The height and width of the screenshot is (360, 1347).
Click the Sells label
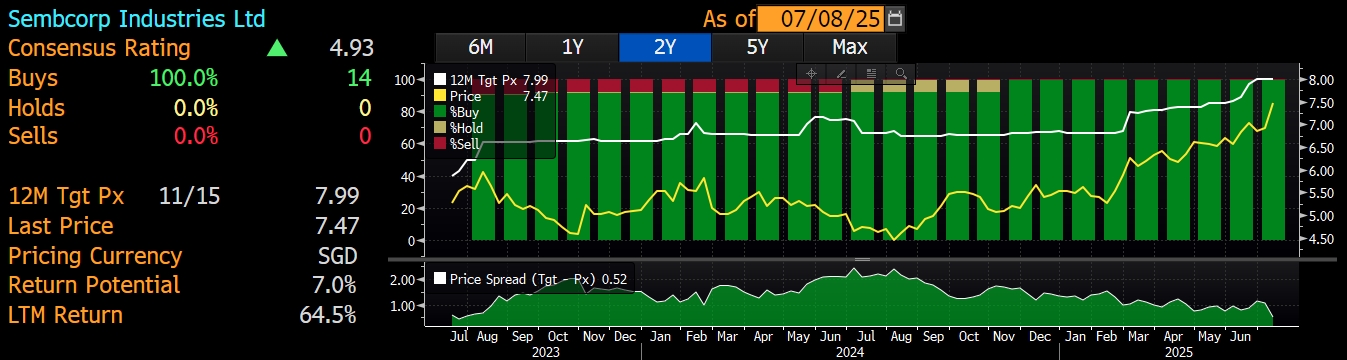tap(33, 136)
